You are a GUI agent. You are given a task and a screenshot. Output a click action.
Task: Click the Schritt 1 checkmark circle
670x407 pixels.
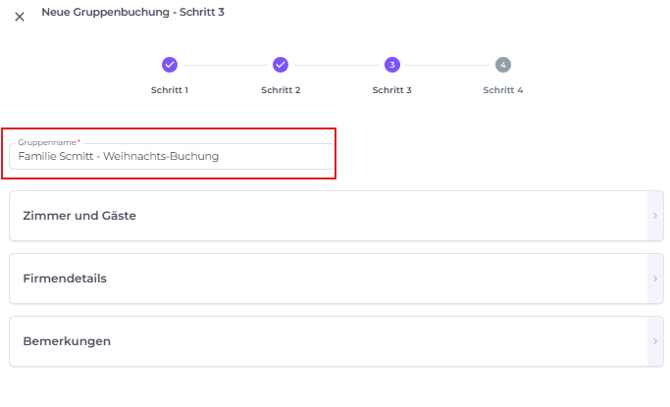pyautogui.click(x=170, y=65)
